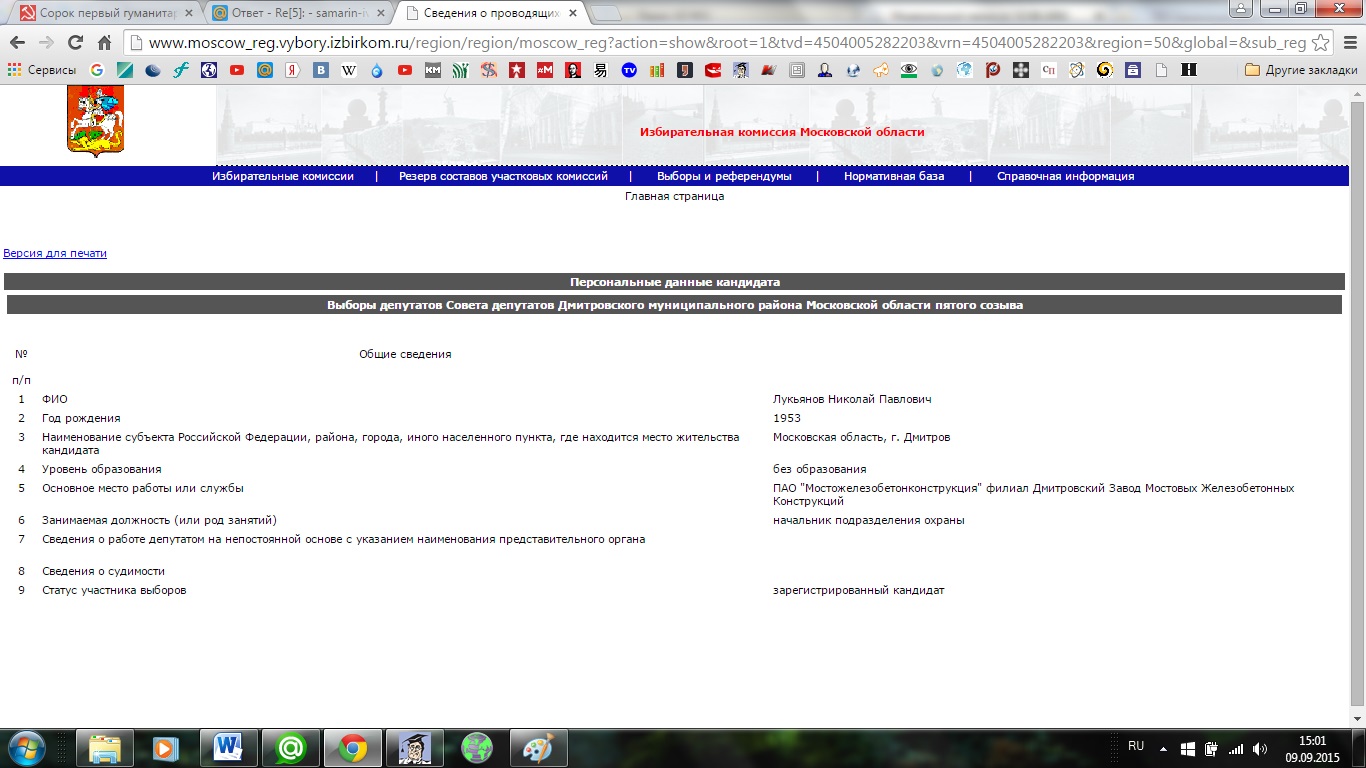
Task: Select the status зарегистрированный кандидат
Action: [858, 590]
